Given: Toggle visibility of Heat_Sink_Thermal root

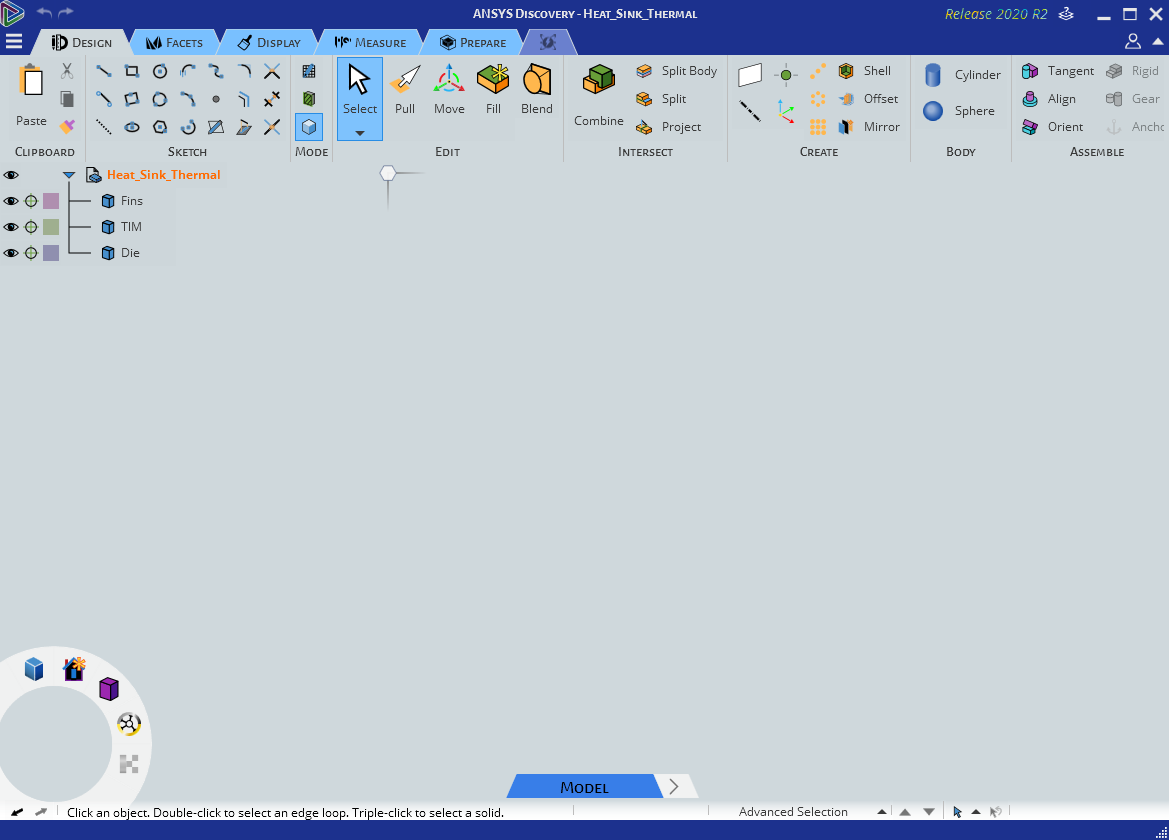Looking at the screenshot, I should click(x=11, y=175).
